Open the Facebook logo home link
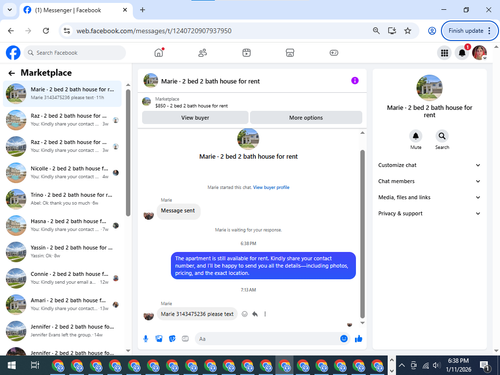The width and height of the screenshot is (500, 375). [13, 53]
